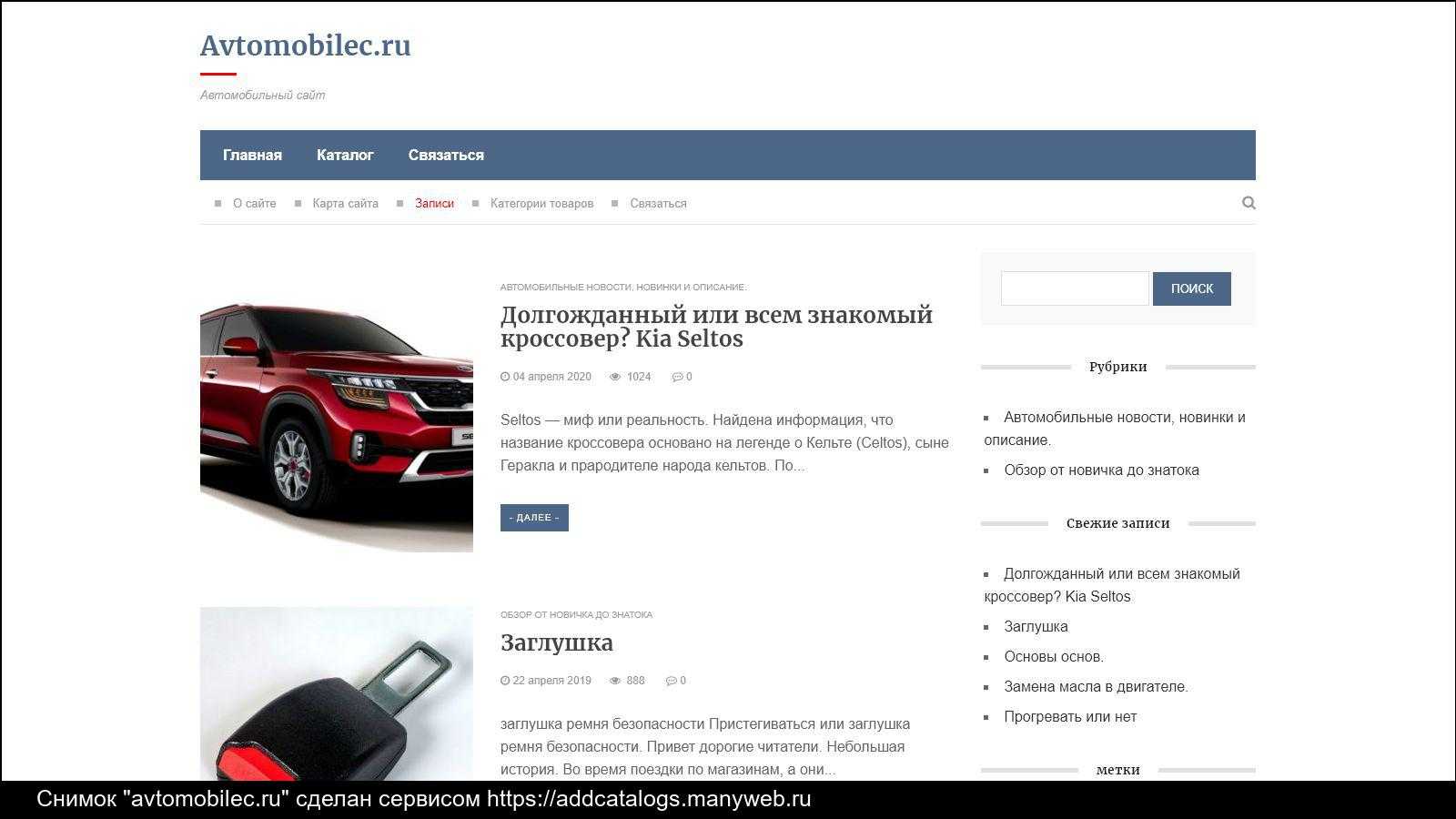The image size is (1456, 819).
Task: Click the 888 views count
Action: click(x=635, y=681)
